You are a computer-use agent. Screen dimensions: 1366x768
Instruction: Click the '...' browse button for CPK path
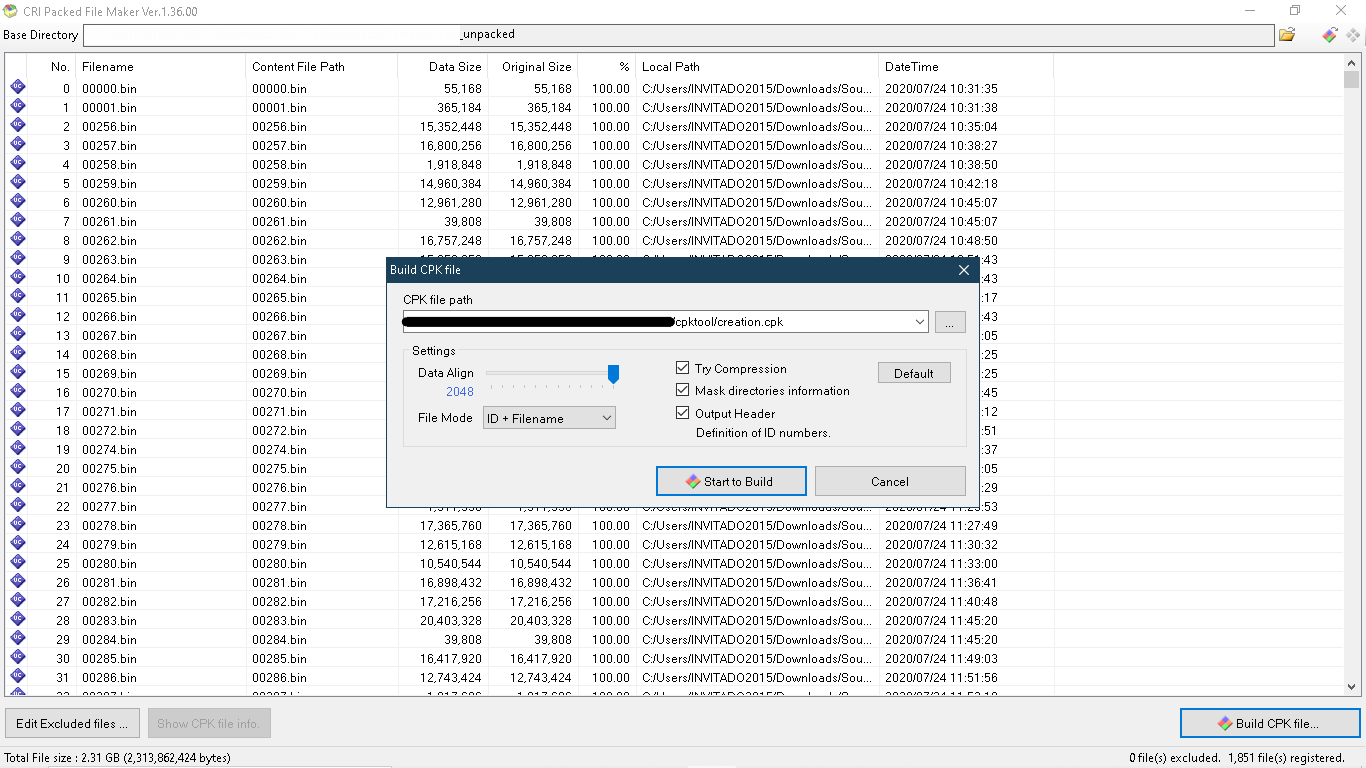pyautogui.click(x=950, y=322)
